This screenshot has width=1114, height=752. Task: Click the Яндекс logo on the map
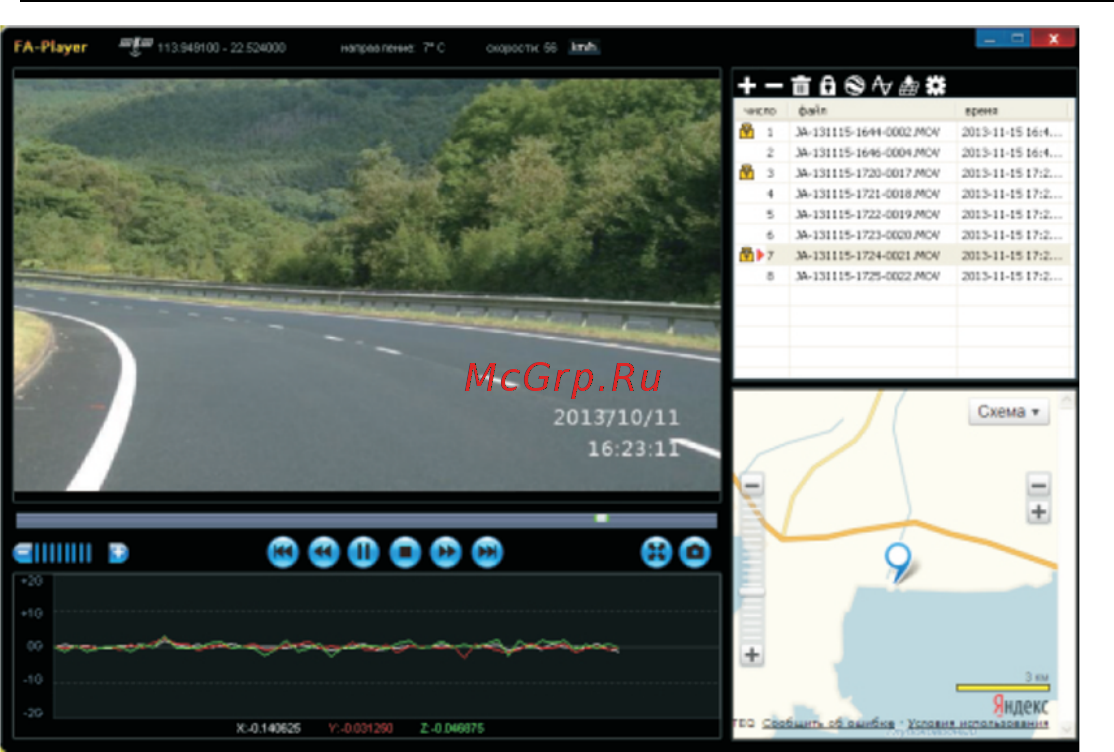pos(1020,705)
